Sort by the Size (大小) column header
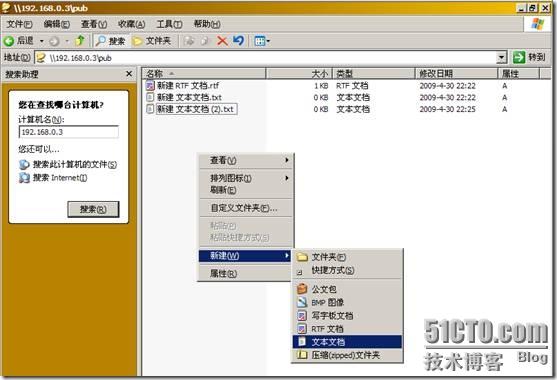557x380 pixels. click(x=299, y=74)
